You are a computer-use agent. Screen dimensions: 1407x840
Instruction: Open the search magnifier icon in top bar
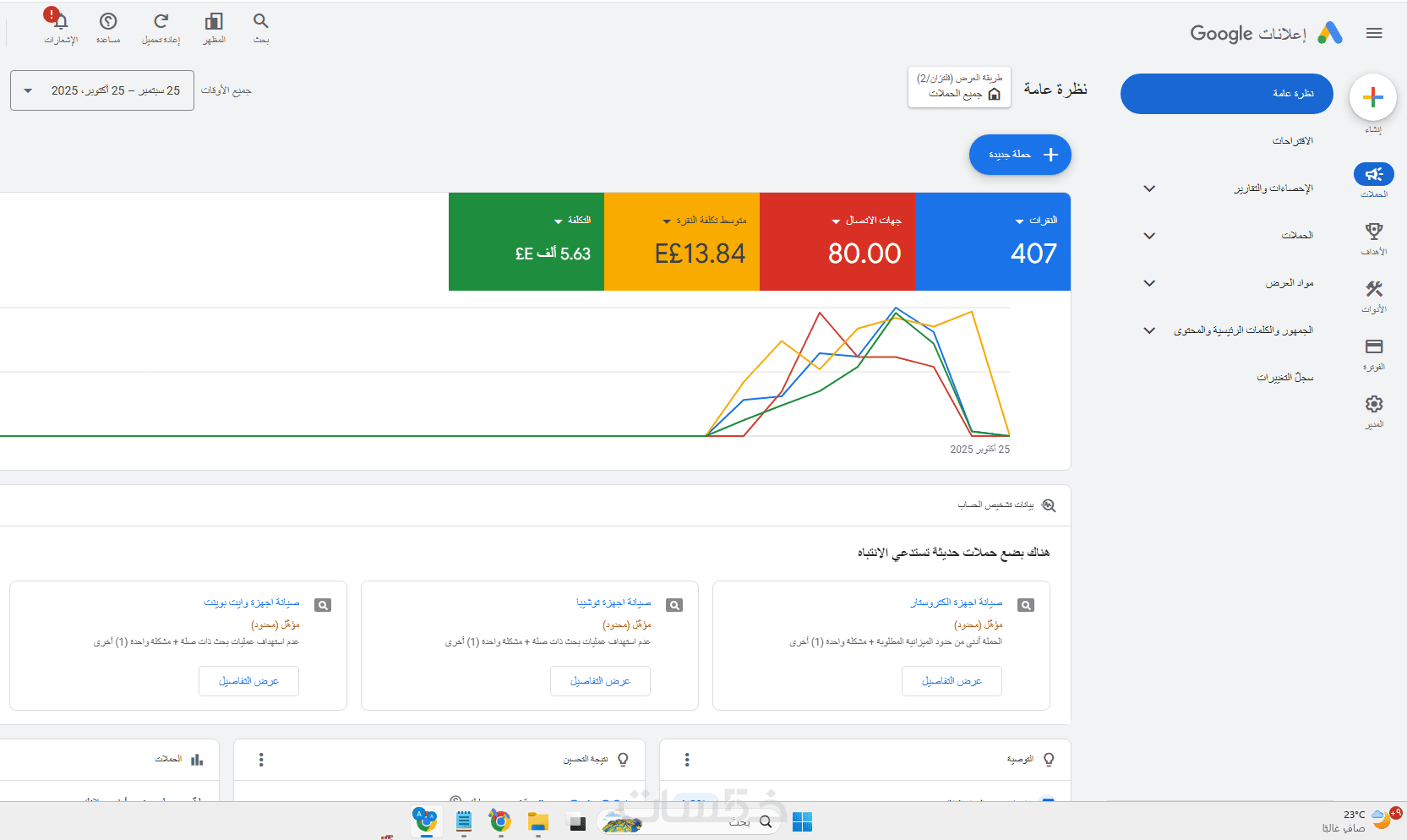pos(261,21)
